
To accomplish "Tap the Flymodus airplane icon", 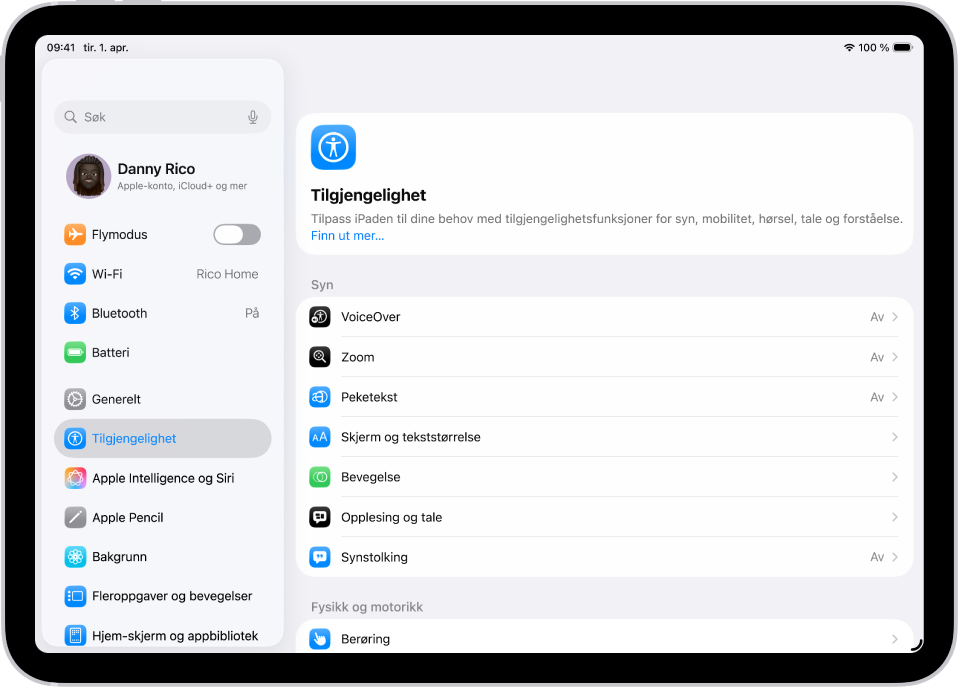I will click(75, 235).
